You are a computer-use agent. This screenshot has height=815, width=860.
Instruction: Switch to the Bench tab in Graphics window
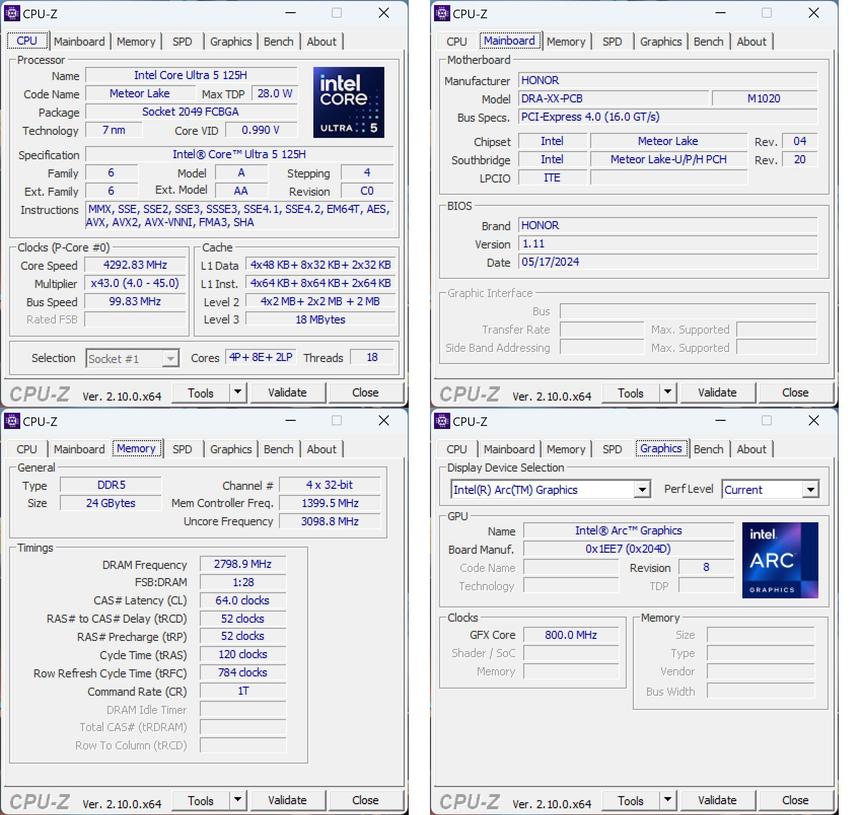tap(708, 449)
